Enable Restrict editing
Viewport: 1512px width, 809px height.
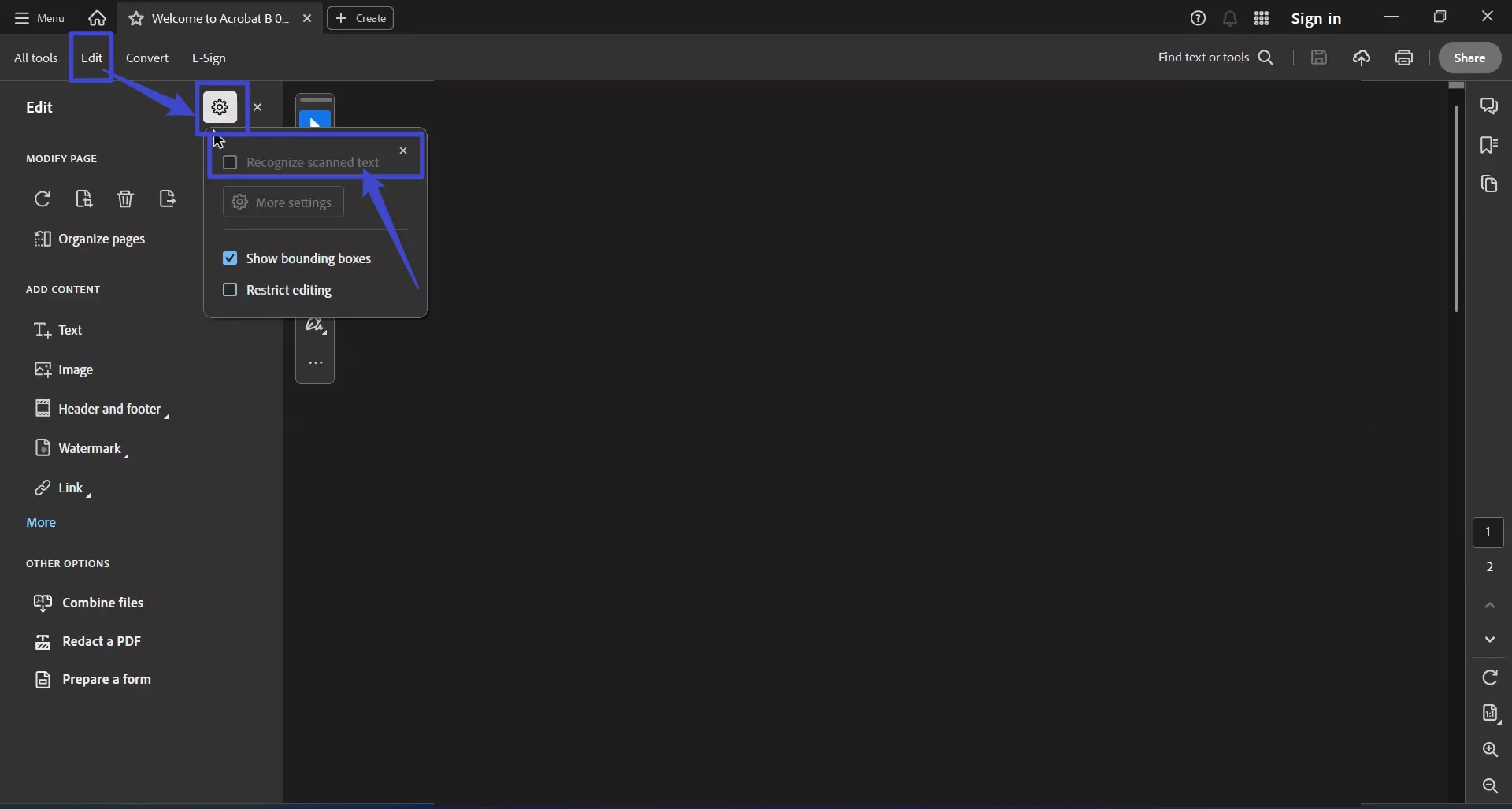(230, 290)
